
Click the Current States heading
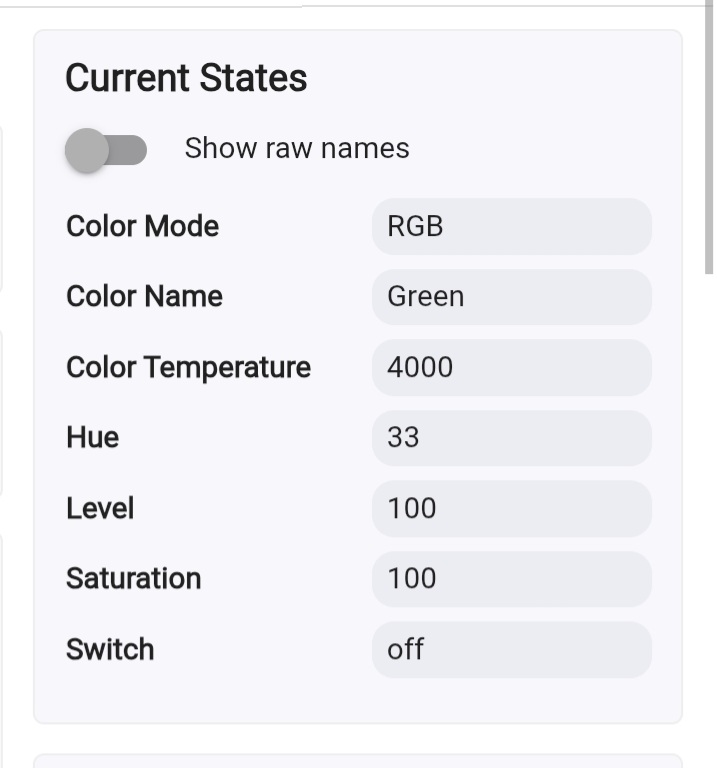(x=186, y=78)
